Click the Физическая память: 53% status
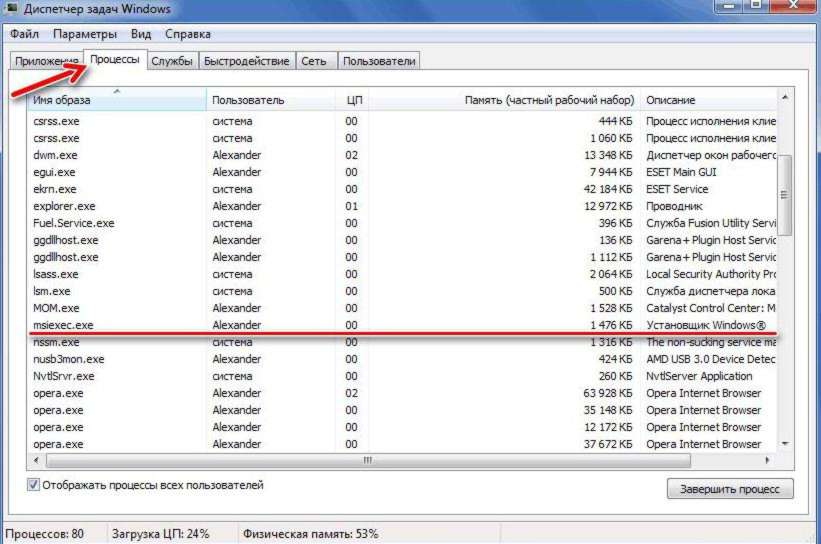The image size is (821, 544). point(310,534)
